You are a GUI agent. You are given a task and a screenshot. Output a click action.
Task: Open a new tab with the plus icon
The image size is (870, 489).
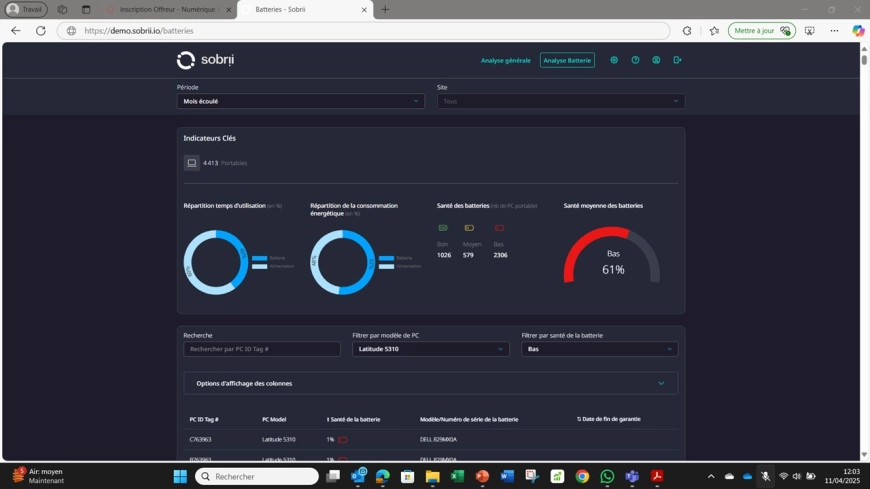(x=385, y=9)
